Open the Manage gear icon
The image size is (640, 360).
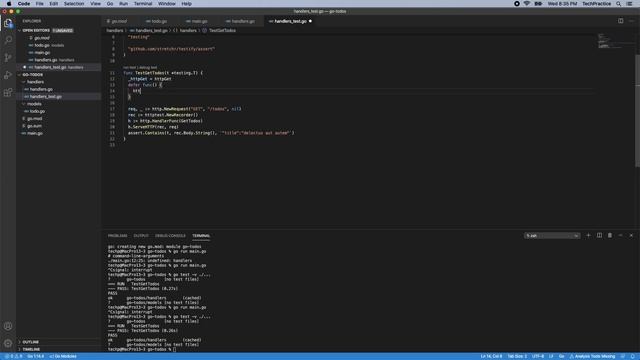[8, 343]
